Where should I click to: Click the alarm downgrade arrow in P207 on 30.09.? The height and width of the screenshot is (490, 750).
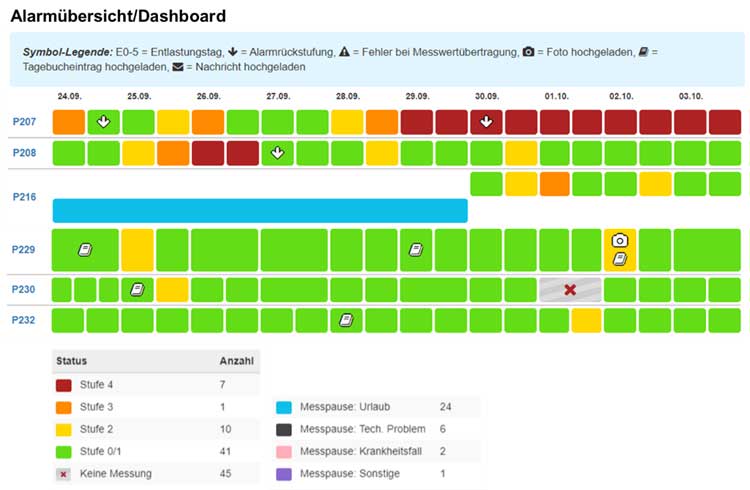click(x=486, y=122)
